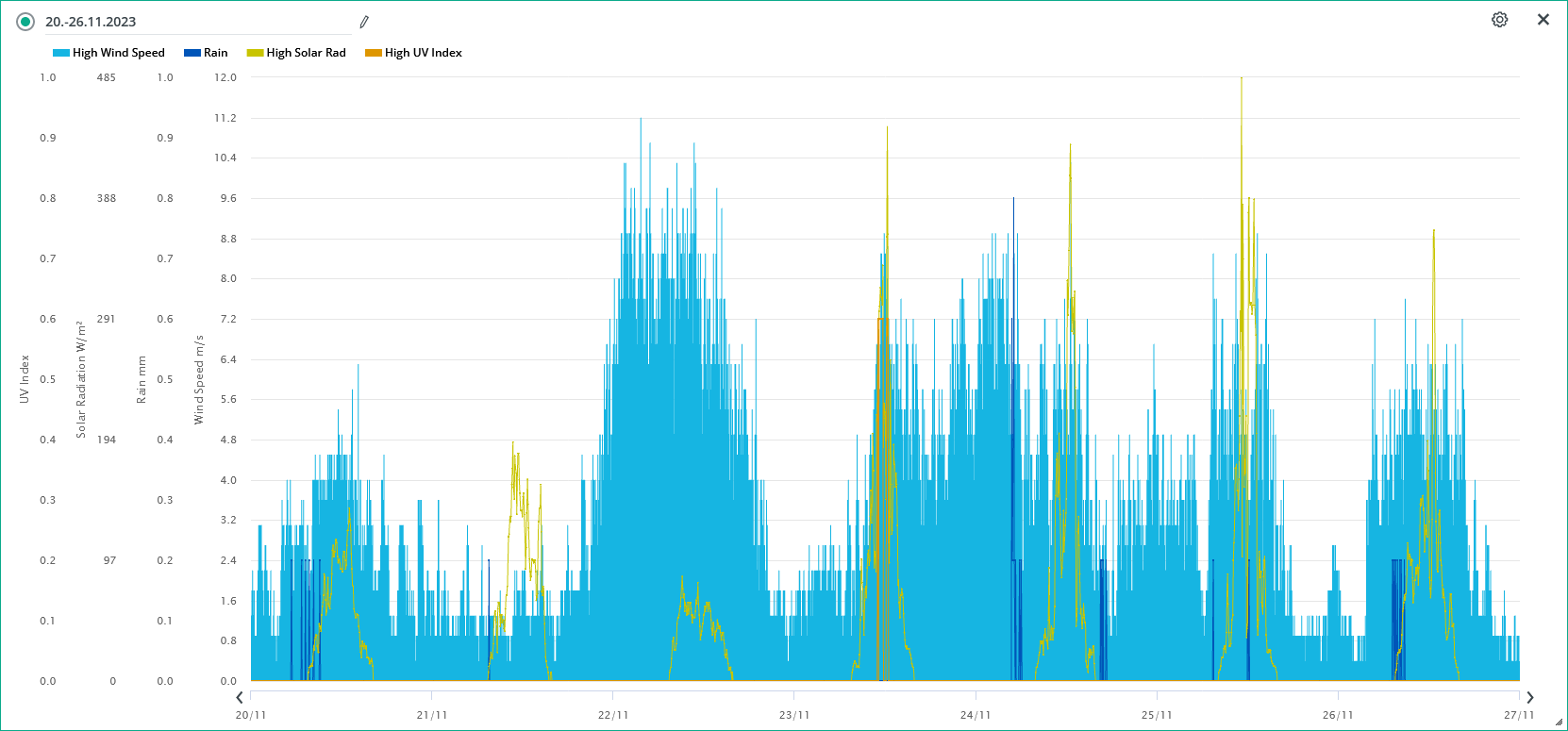The height and width of the screenshot is (731, 1568).
Task: Click the yellow Solar Rad swatch
Action: [255, 53]
